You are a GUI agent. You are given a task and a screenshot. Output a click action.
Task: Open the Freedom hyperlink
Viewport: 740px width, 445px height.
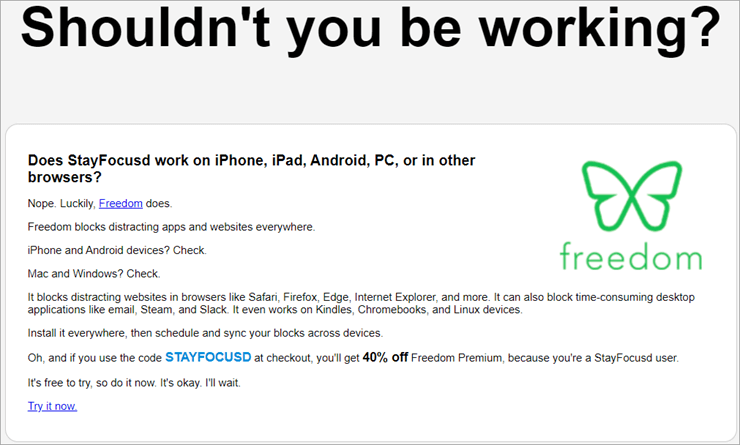tap(121, 203)
